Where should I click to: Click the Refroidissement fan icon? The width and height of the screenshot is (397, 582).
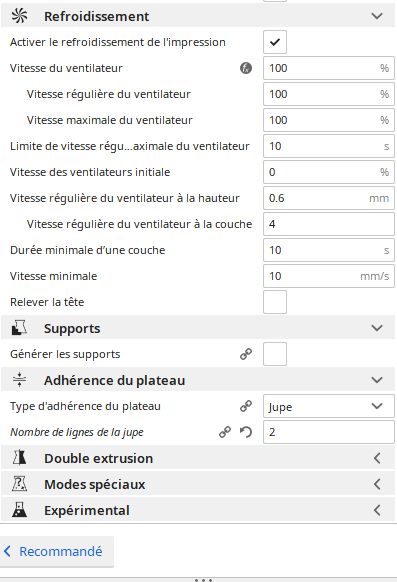tap(19, 16)
